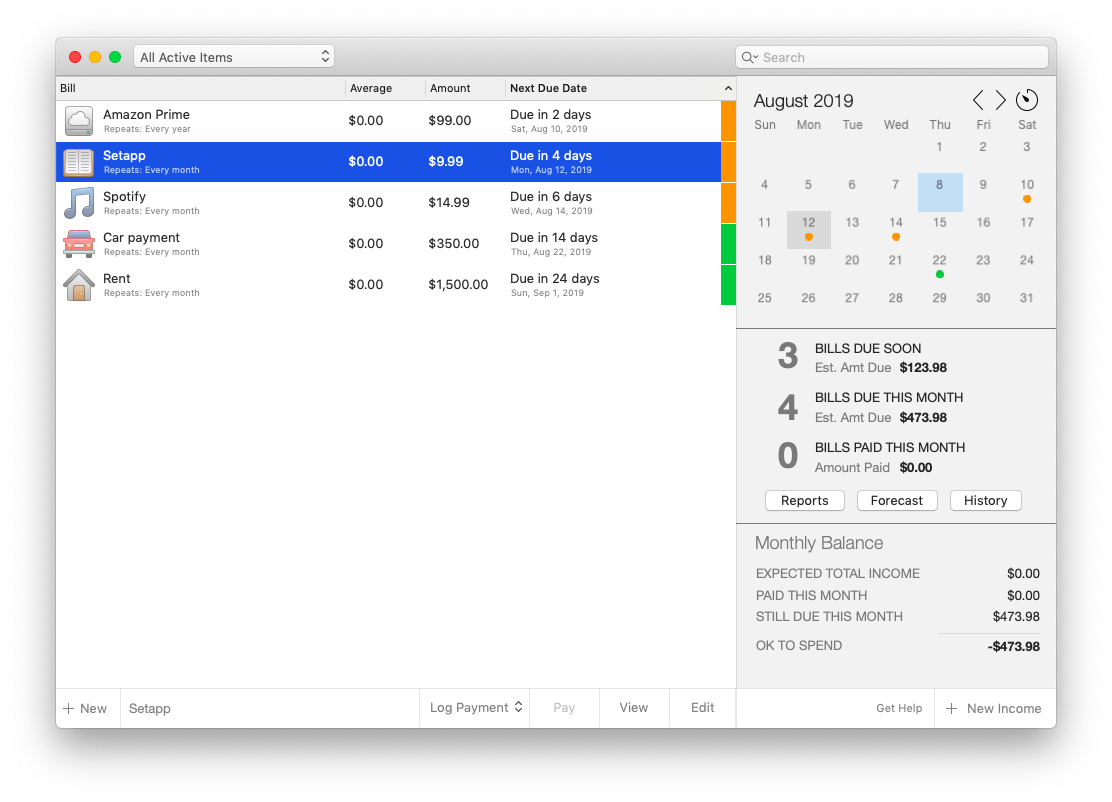
Task: Click "Due in 2 days" text
Action: (x=550, y=115)
